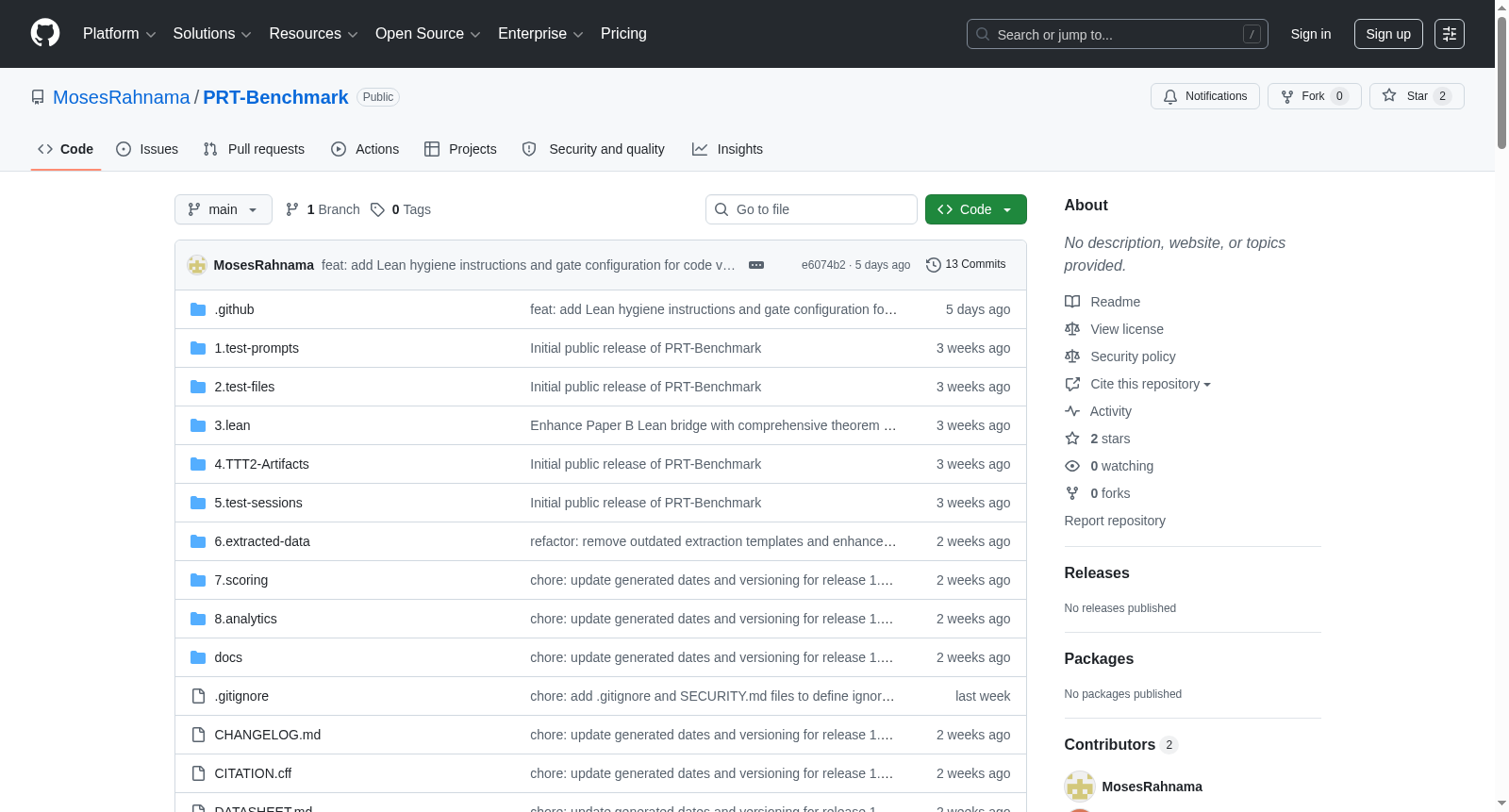
Task: Open the 5.test-sessions folder
Action: pos(258,503)
